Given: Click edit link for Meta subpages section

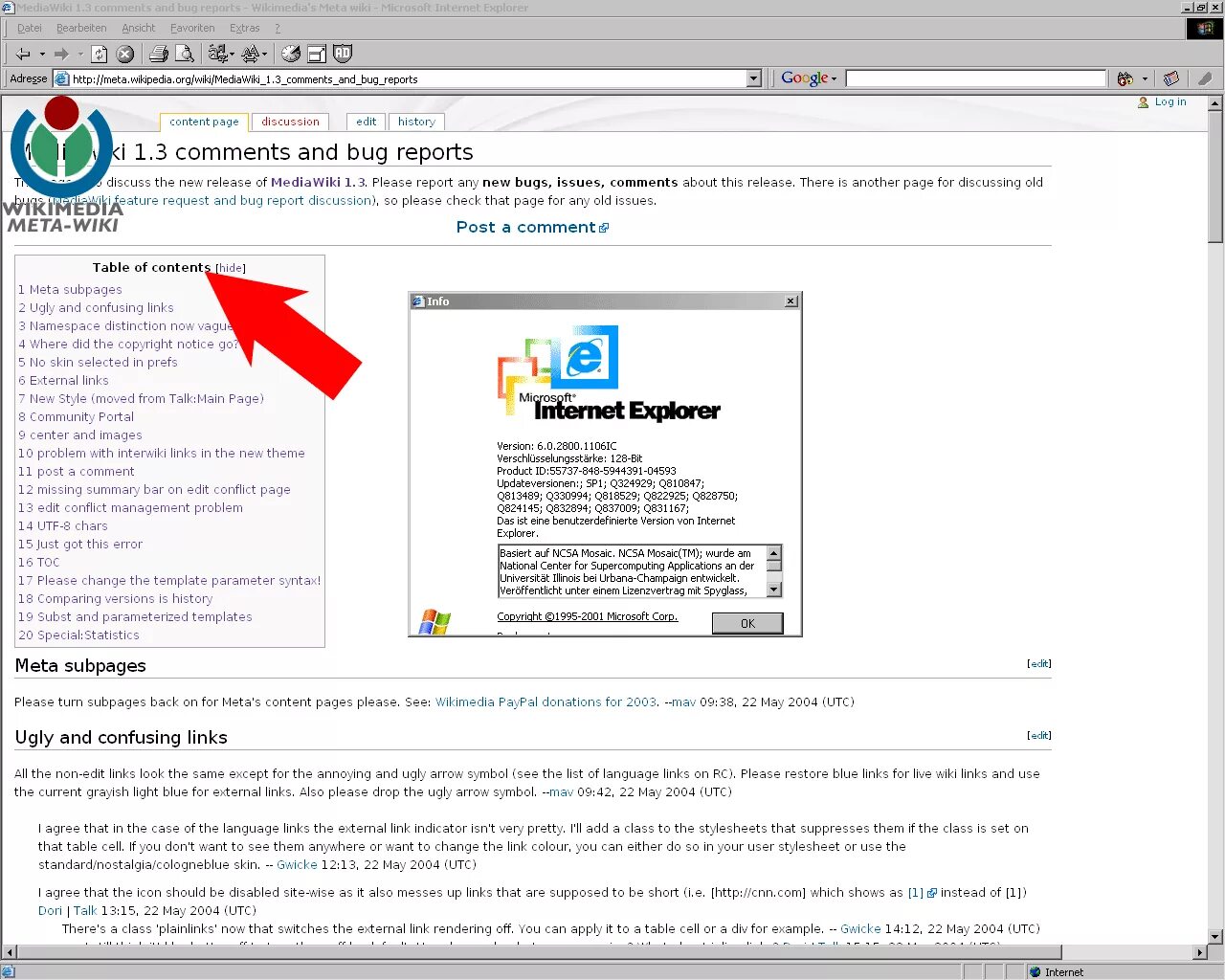Looking at the screenshot, I should pyautogui.click(x=1039, y=663).
